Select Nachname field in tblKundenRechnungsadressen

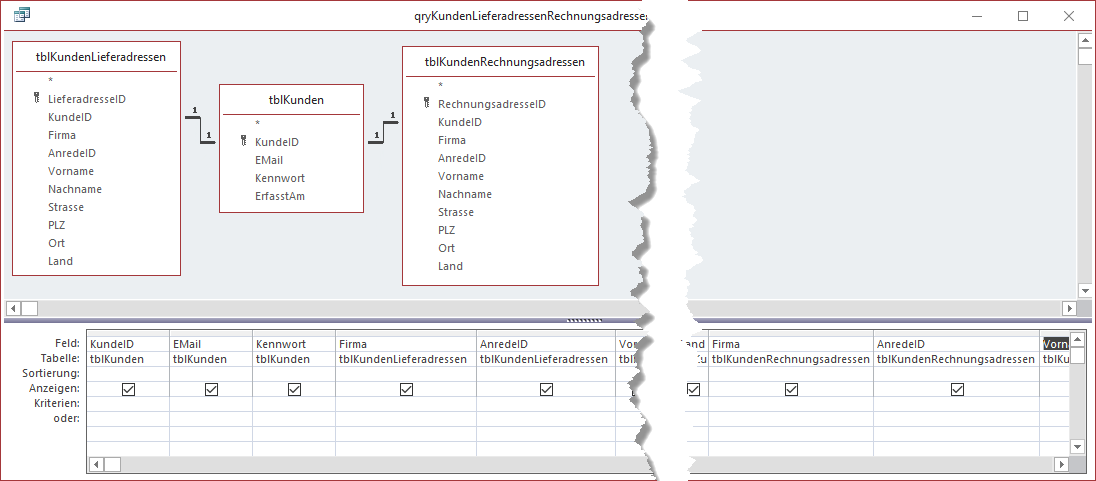tap(465, 194)
